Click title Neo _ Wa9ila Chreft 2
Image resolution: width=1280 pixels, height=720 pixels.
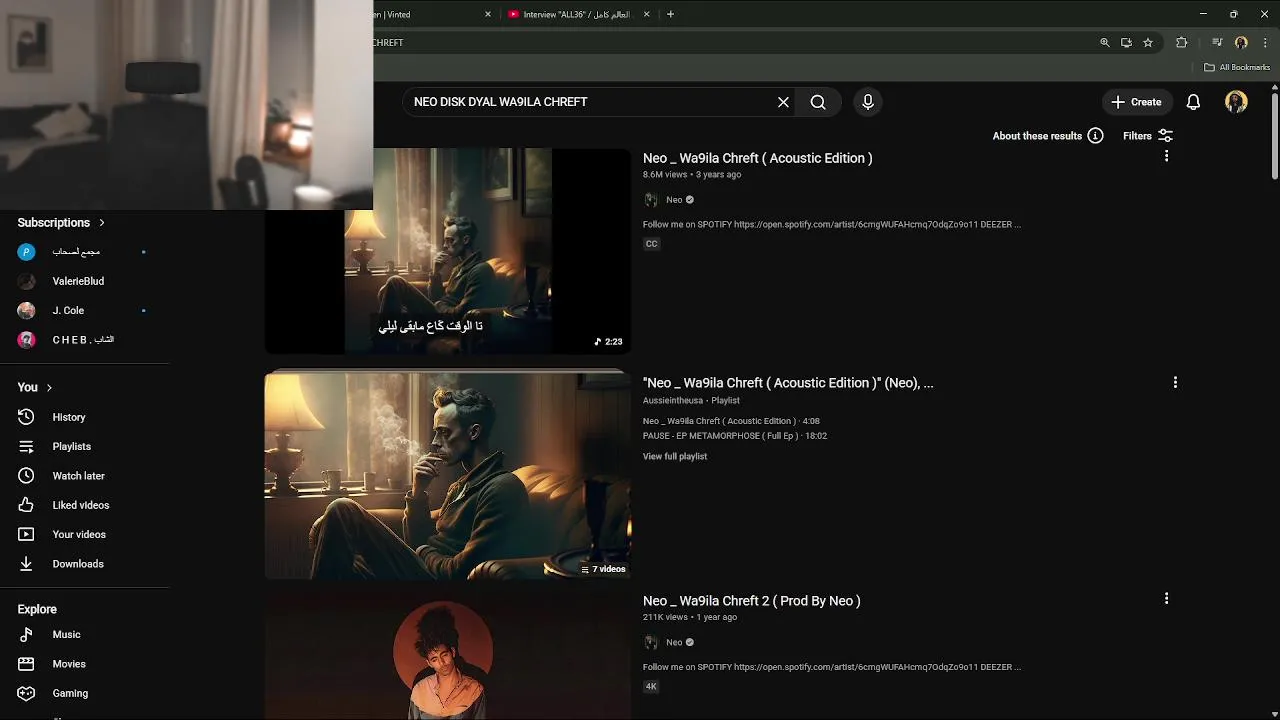click(751, 601)
